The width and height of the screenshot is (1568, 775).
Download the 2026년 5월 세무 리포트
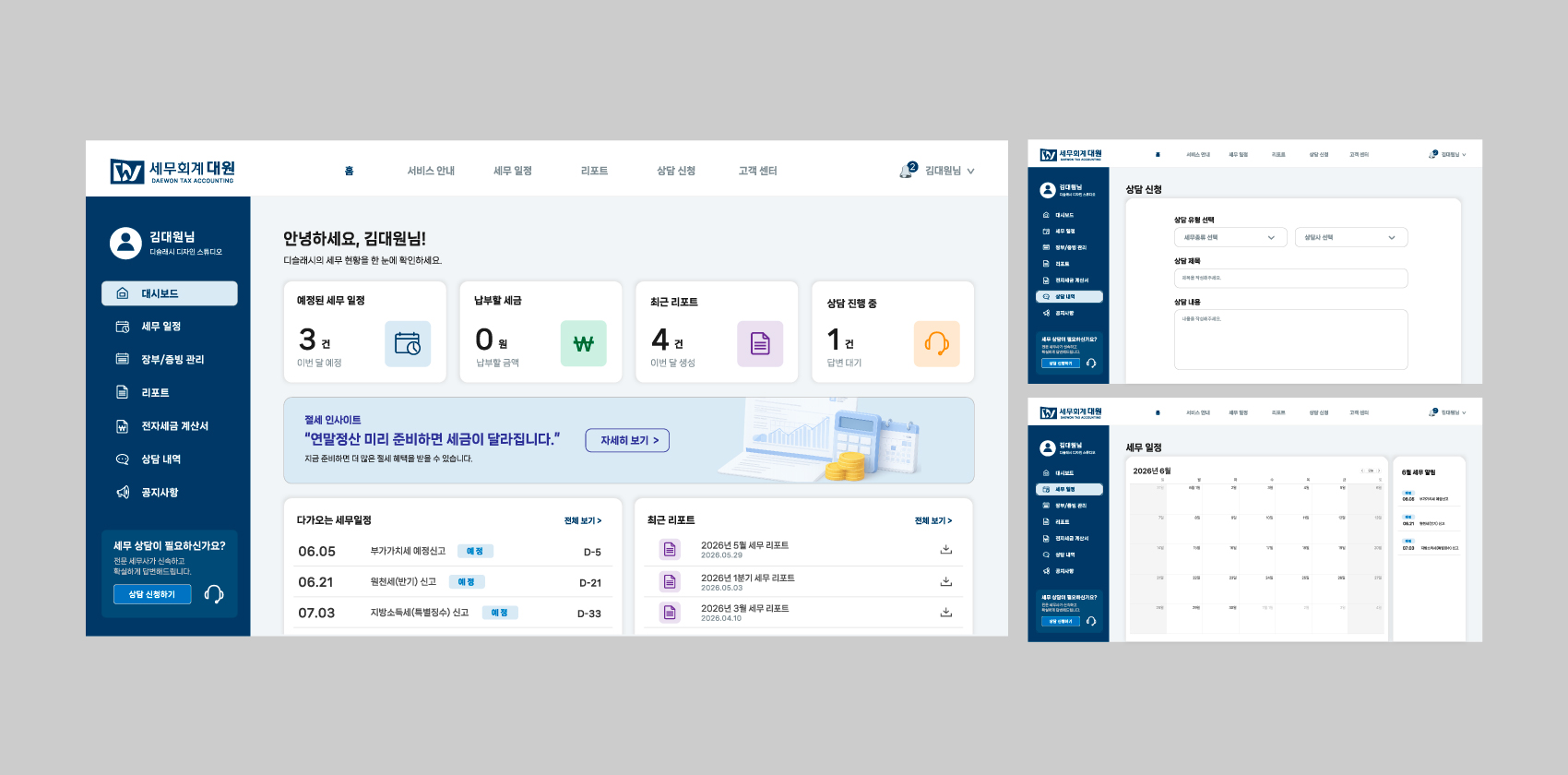945,549
